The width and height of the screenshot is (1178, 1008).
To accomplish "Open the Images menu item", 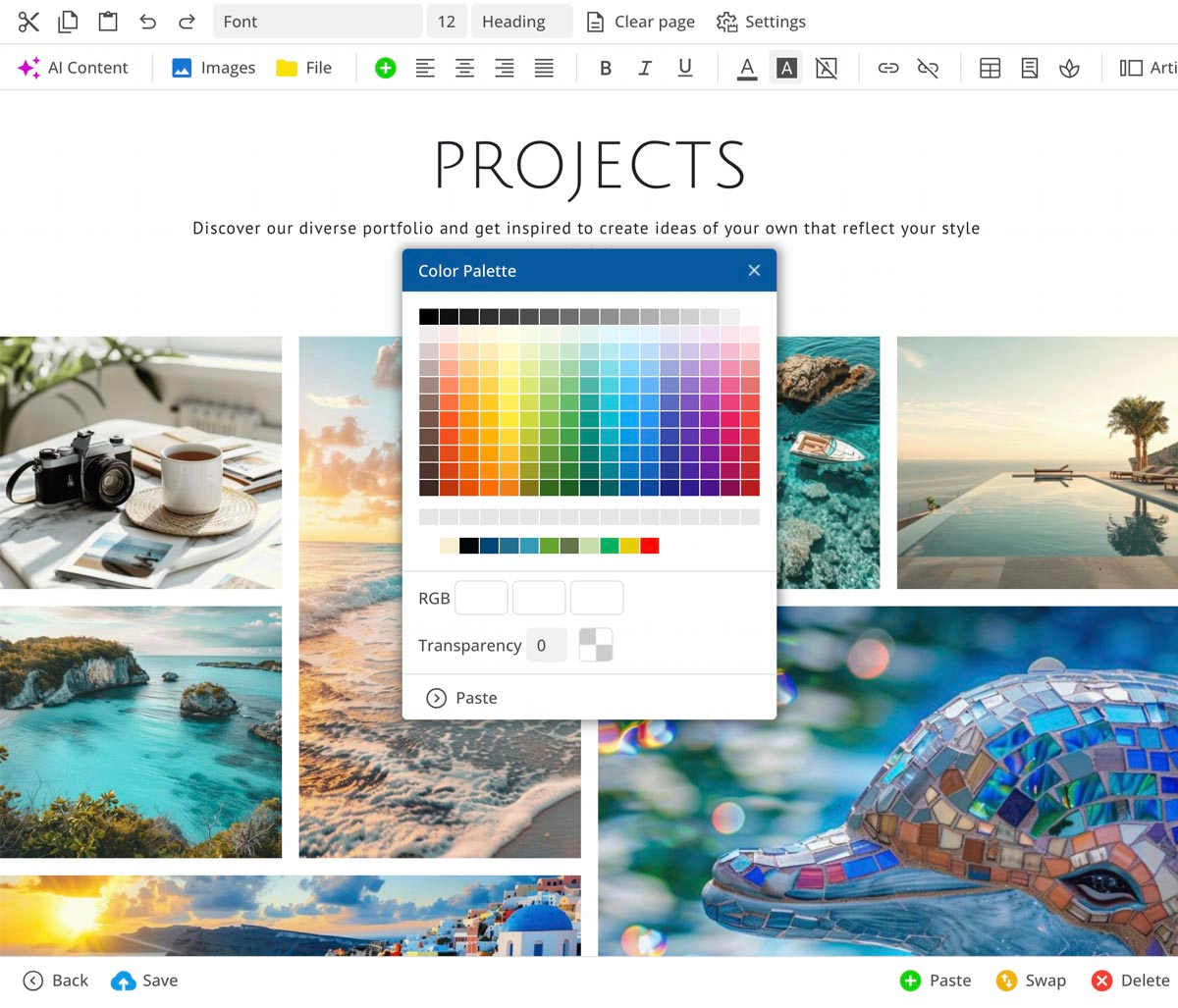I will [x=214, y=68].
